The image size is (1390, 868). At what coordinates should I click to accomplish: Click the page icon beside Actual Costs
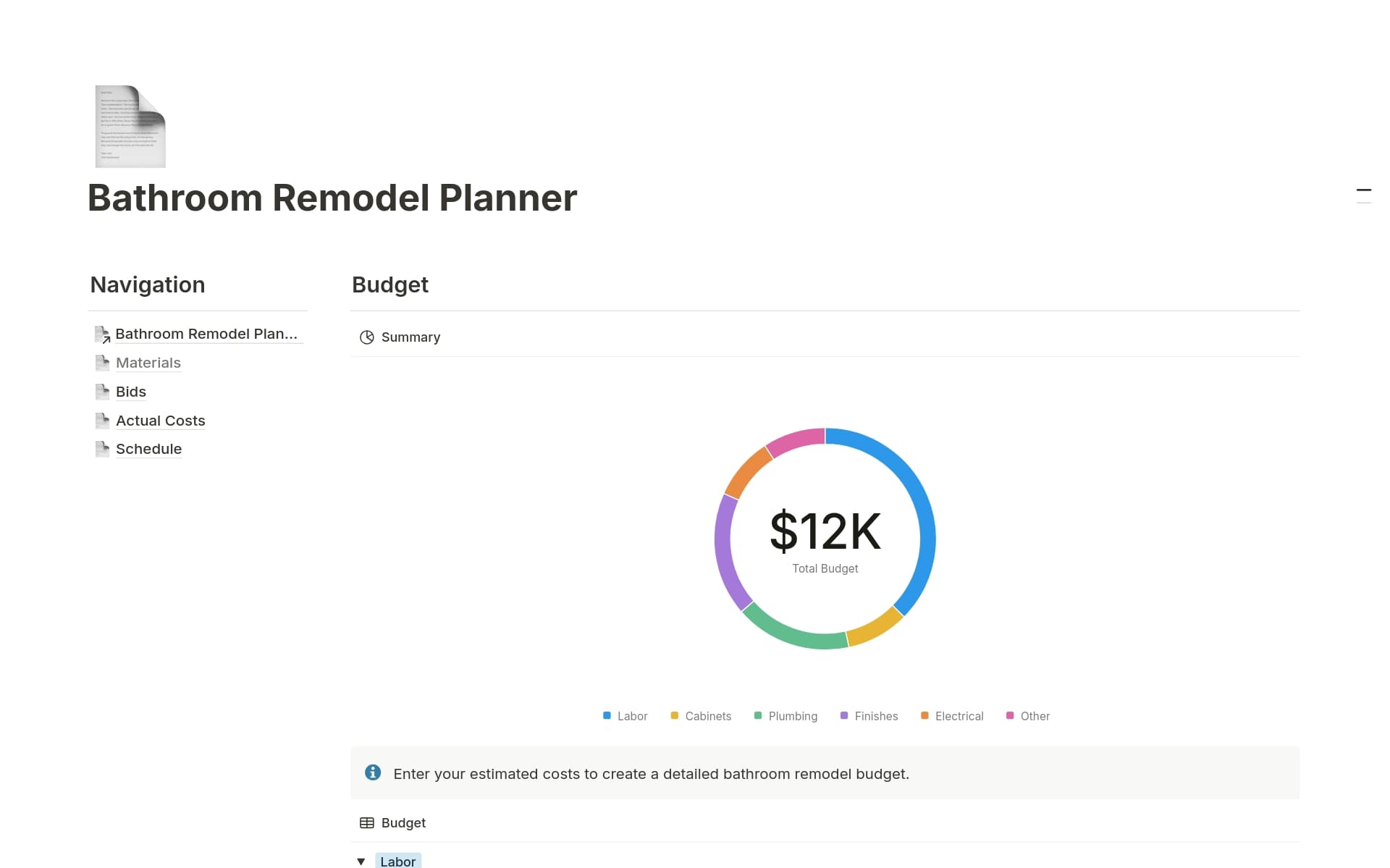point(101,420)
